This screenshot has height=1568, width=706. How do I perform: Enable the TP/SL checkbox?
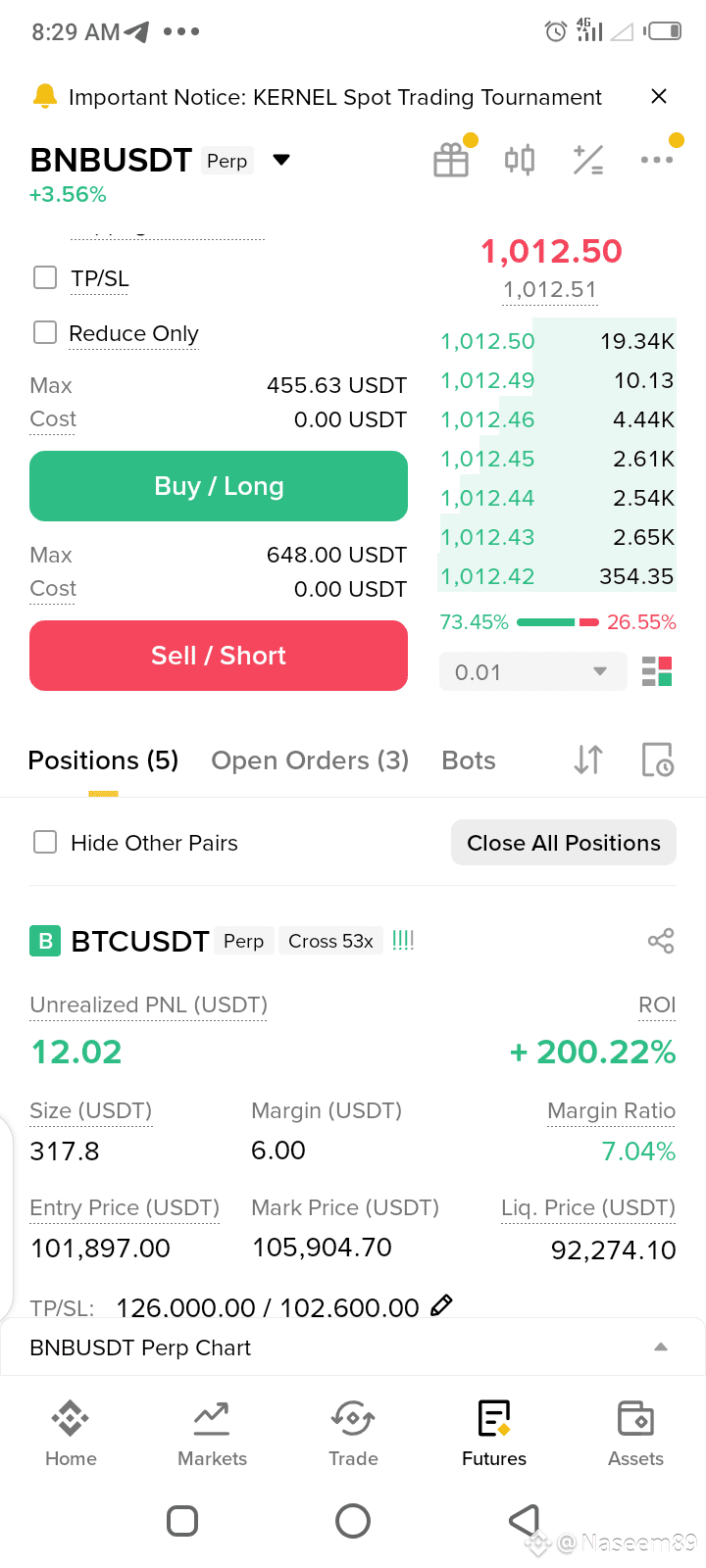45,277
